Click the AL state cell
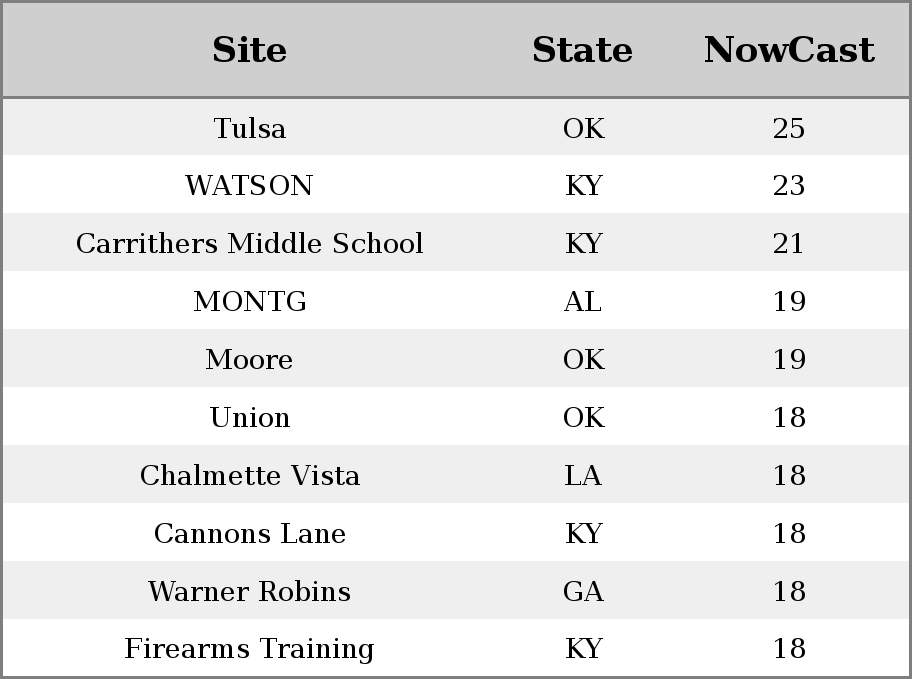The height and width of the screenshot is (679, 912). (583, 301)
